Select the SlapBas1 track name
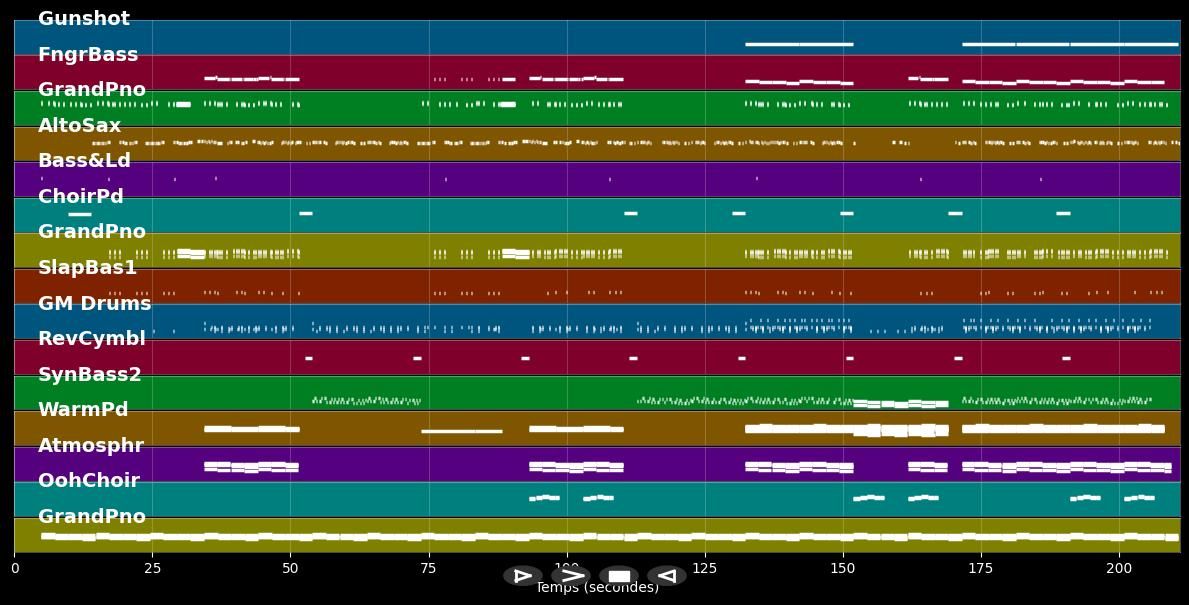Viewport: 1189px width, 605px height. click(x=87, y=268)
